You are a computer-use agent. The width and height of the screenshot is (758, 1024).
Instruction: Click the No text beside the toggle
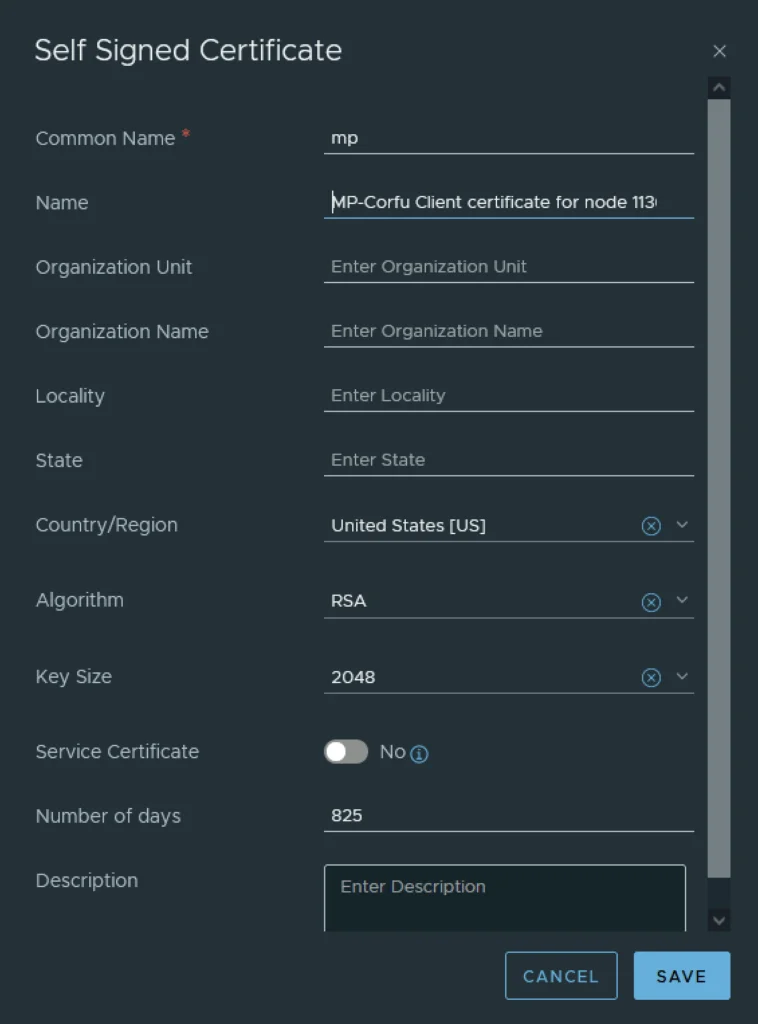393,752
